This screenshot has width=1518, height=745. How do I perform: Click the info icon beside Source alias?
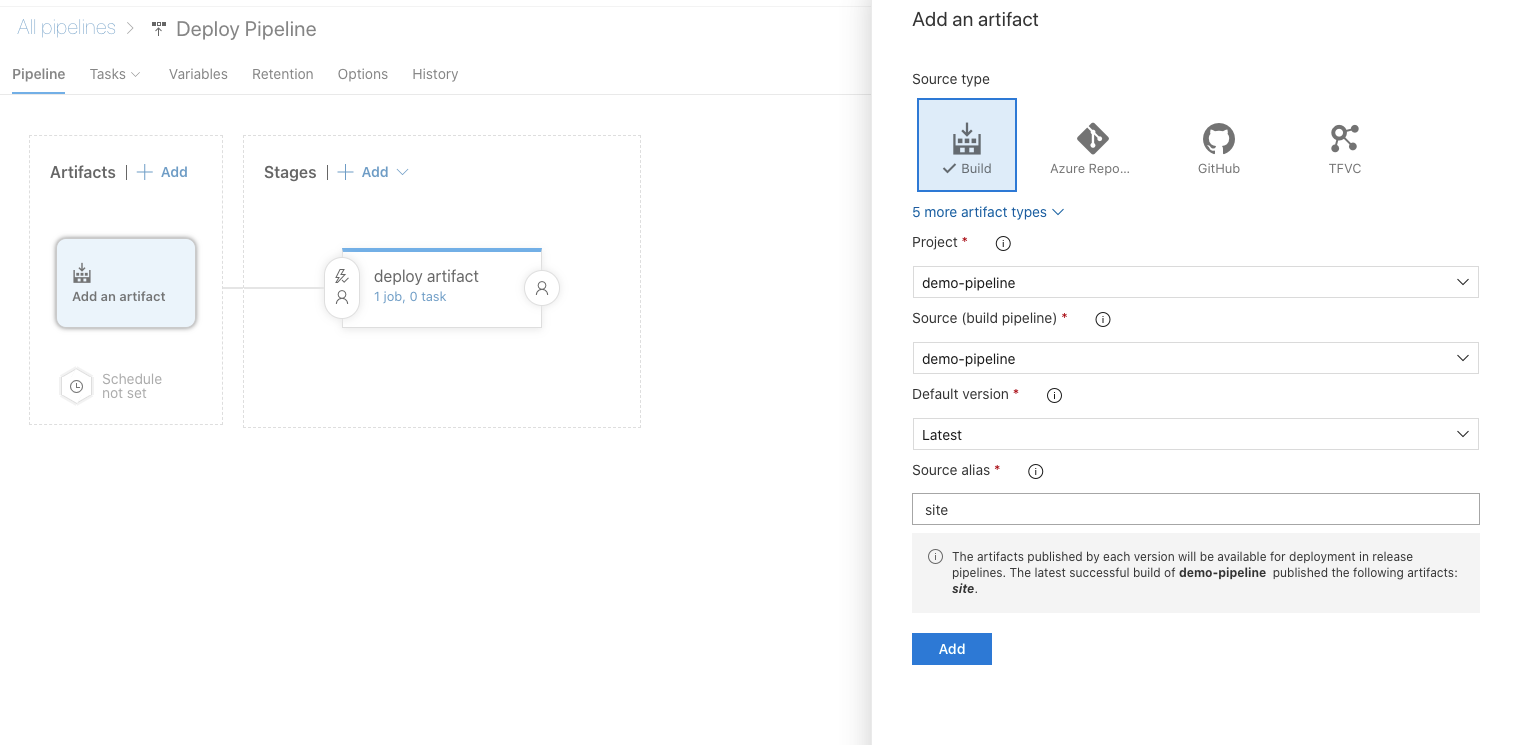(1035, 471)
